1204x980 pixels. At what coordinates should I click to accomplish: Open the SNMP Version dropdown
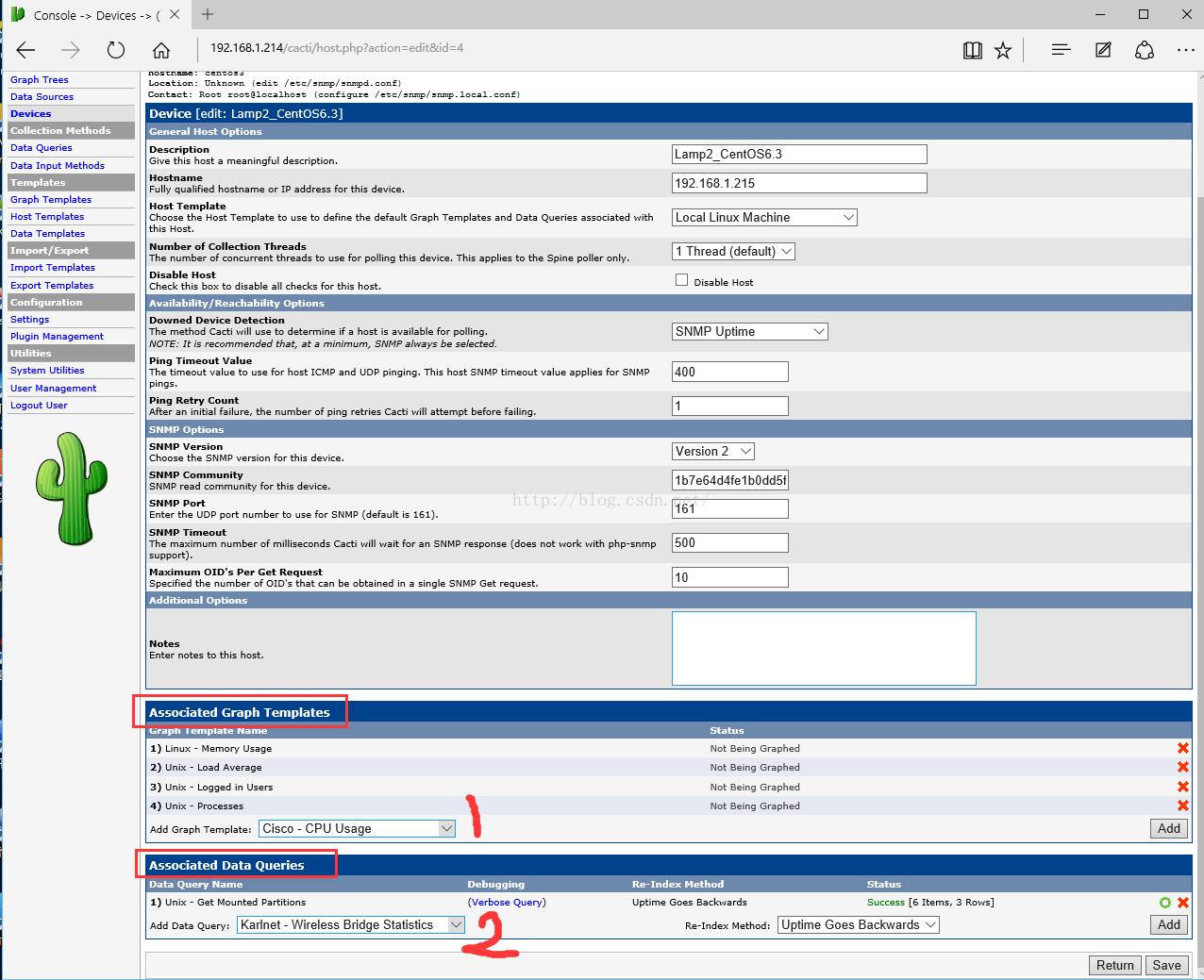tap(713, 451)
